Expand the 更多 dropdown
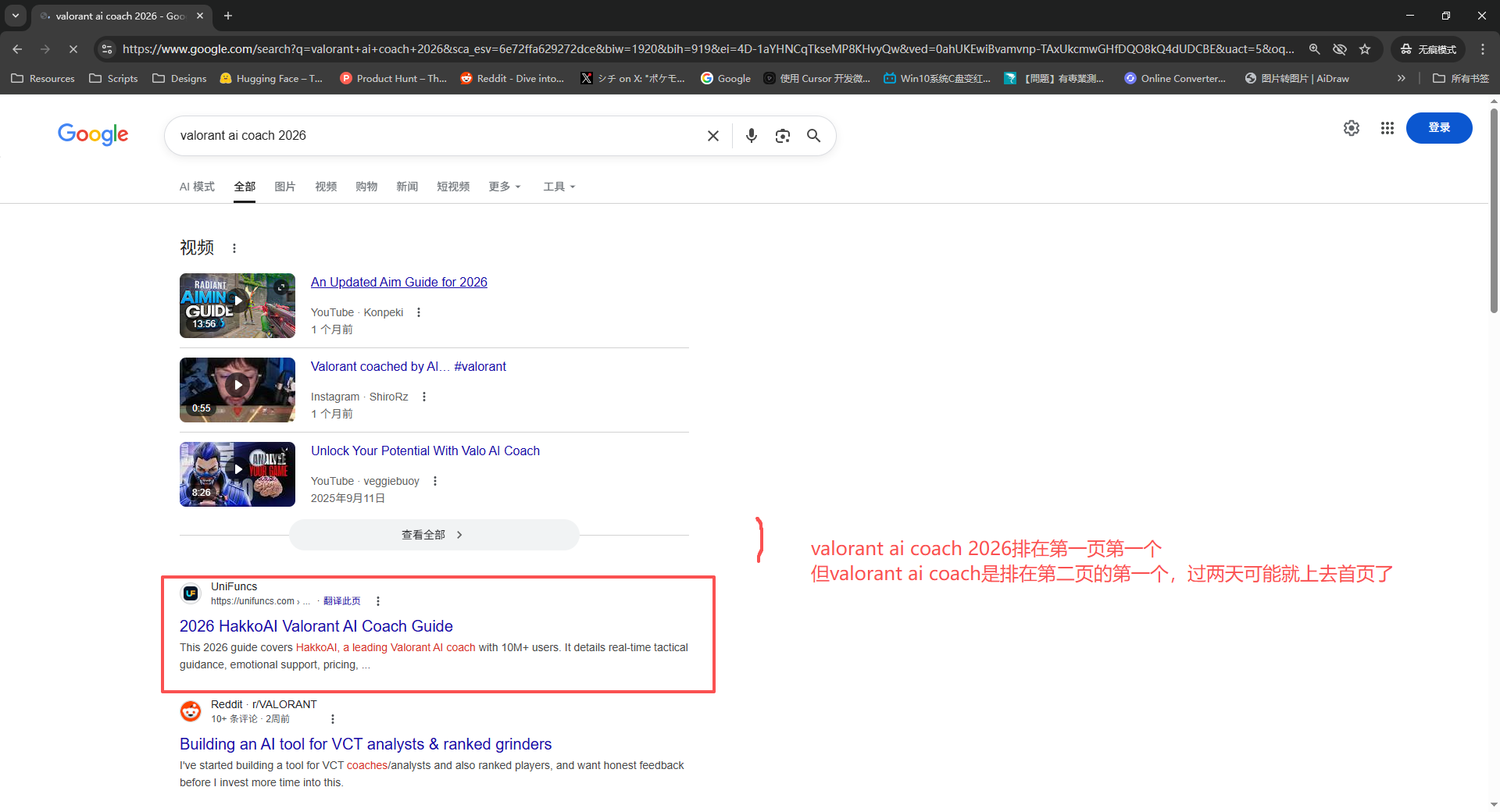The height and width of the screenshot is (812, 1500). [504, 187]
